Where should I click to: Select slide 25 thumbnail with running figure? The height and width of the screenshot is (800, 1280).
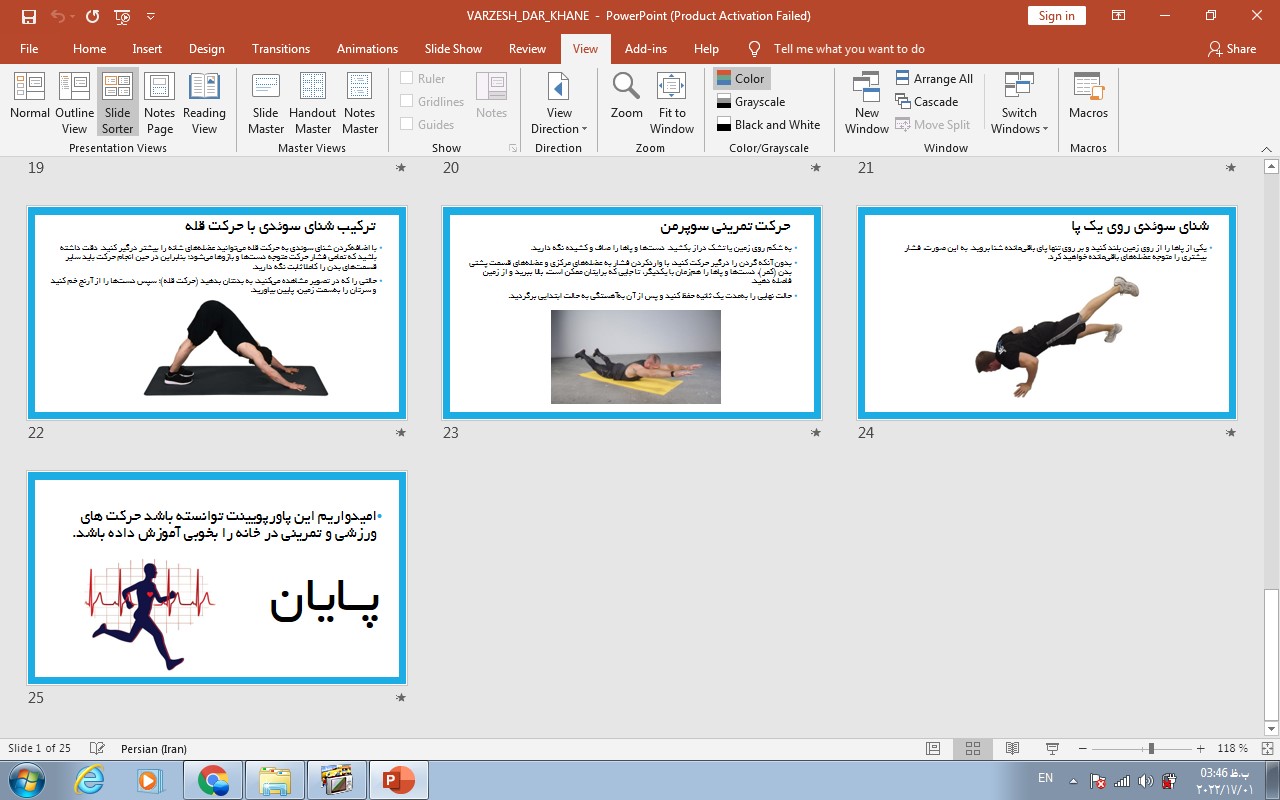pyautogui.click(x=217, y=578)
